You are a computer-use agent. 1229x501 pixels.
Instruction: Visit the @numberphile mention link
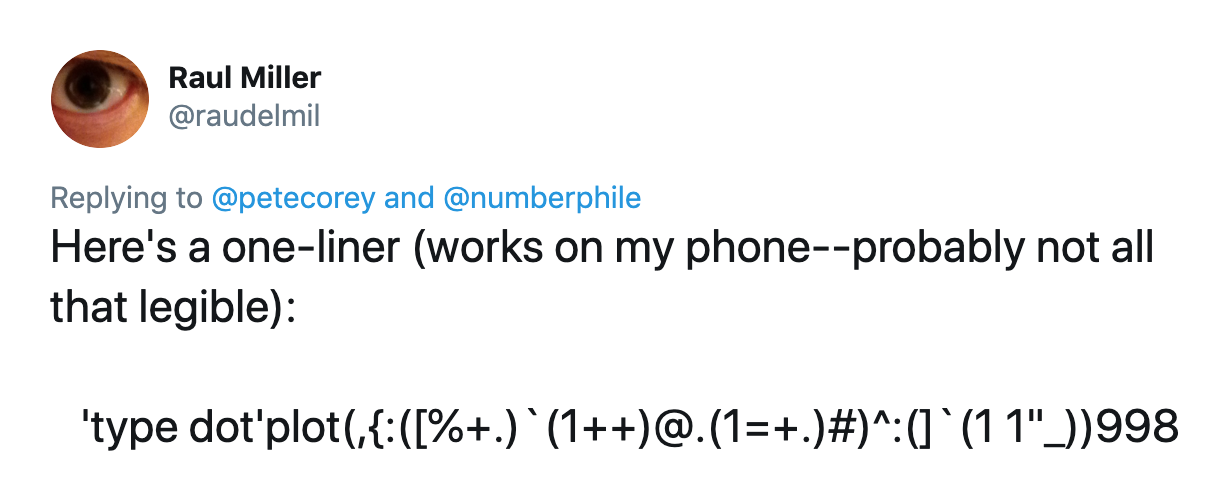pos(541,198)
